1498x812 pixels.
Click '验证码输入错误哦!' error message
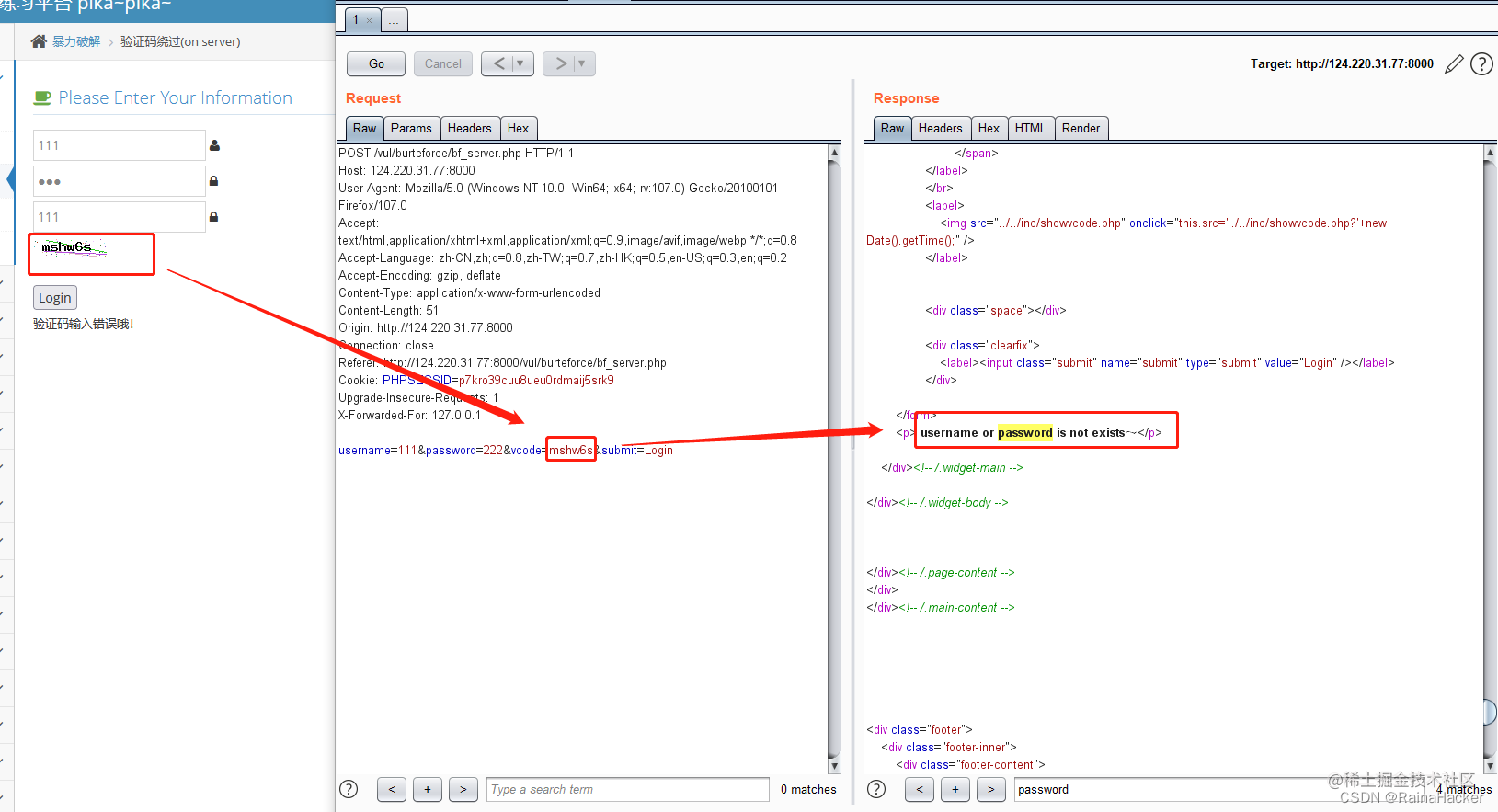click(x=84, y=324)
